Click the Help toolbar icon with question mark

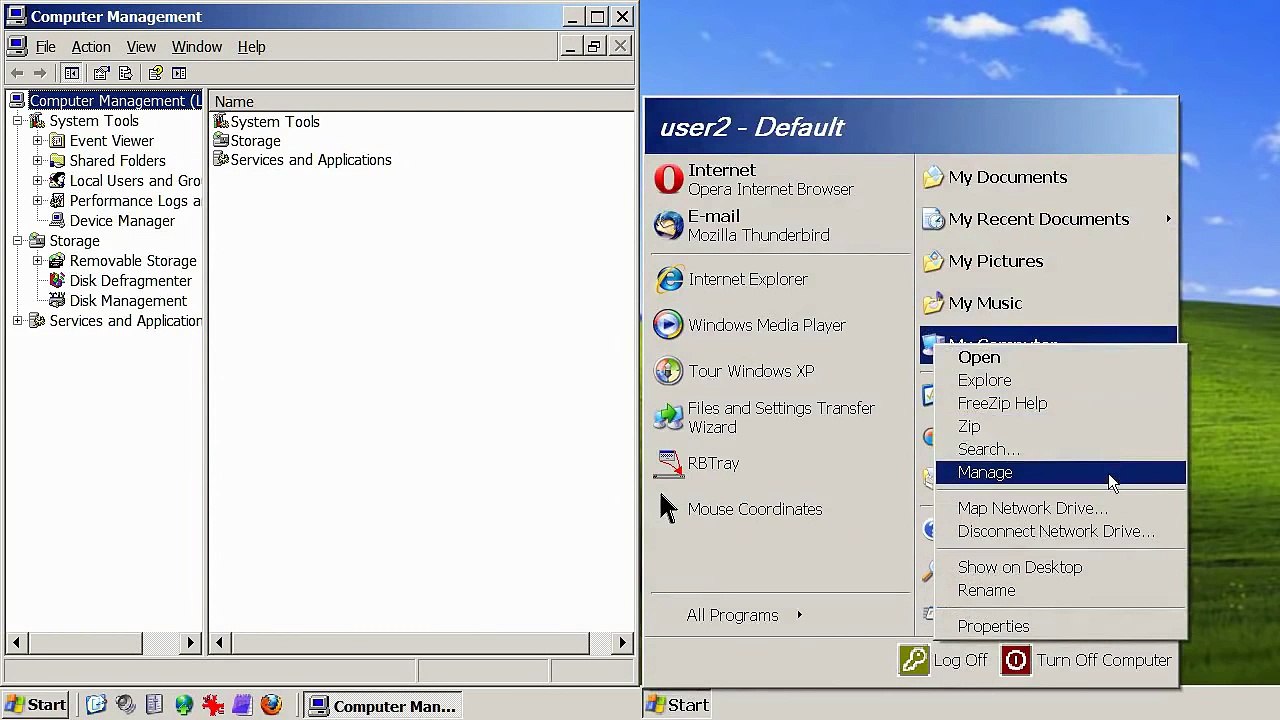coord(155,73)
